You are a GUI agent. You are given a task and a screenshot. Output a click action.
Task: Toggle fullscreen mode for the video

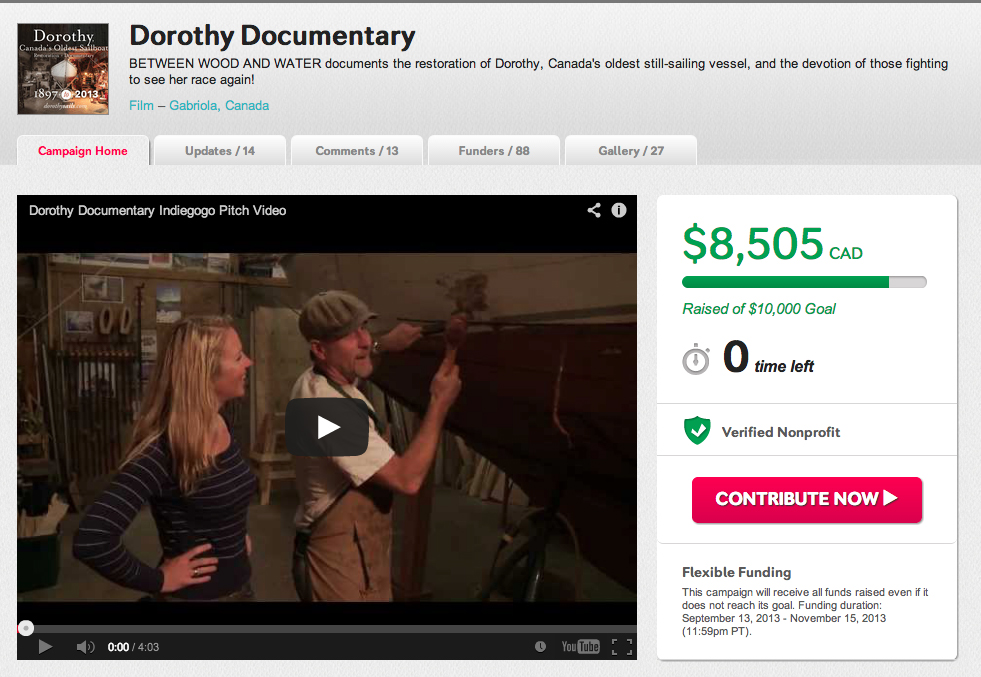click(x=621, y=646)
